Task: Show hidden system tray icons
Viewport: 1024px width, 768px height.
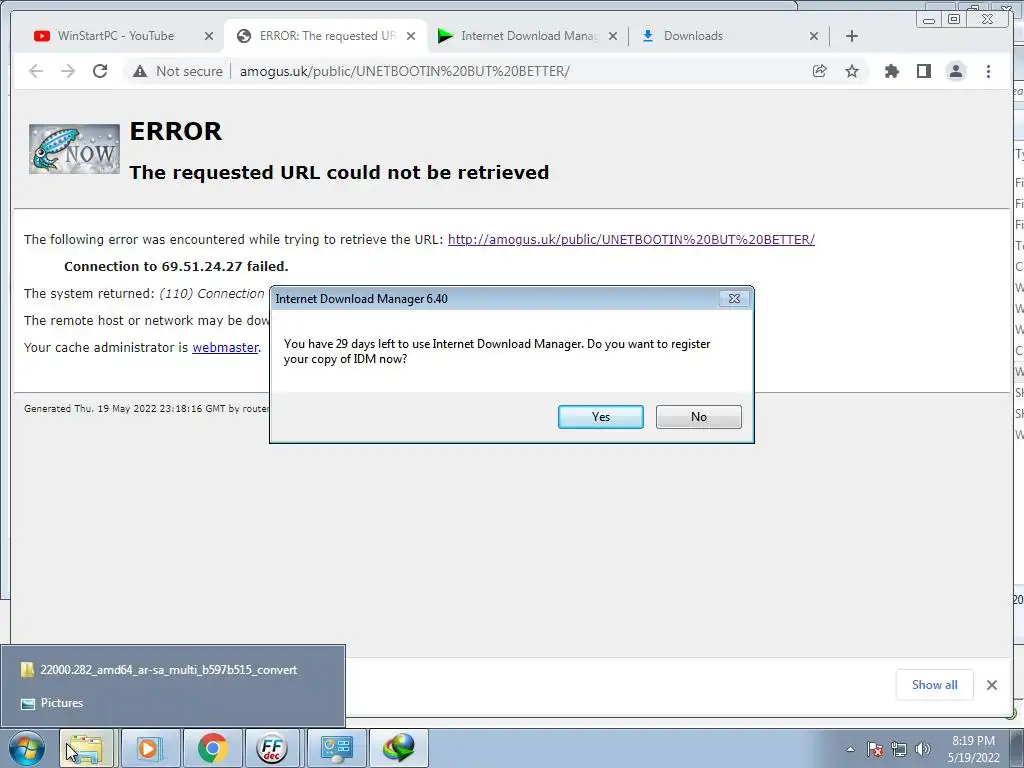Action: tap(850, 749)
